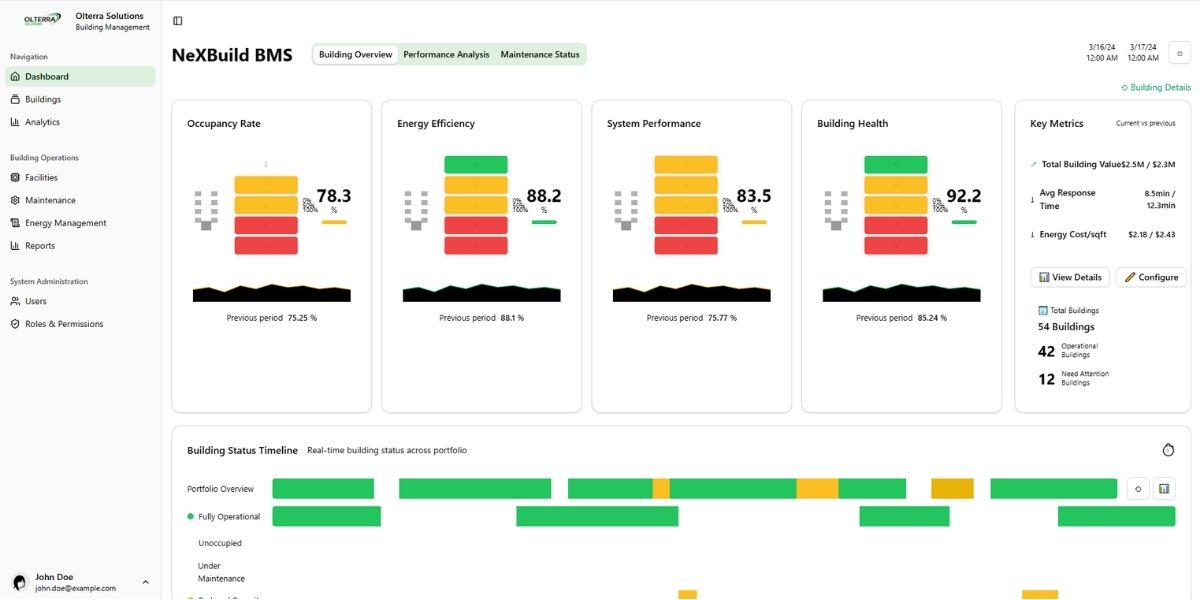Screen dimensions: 1200x600
Task: Click the Energy Efficiency trend sparkline
Action: (x=482, y=293)
